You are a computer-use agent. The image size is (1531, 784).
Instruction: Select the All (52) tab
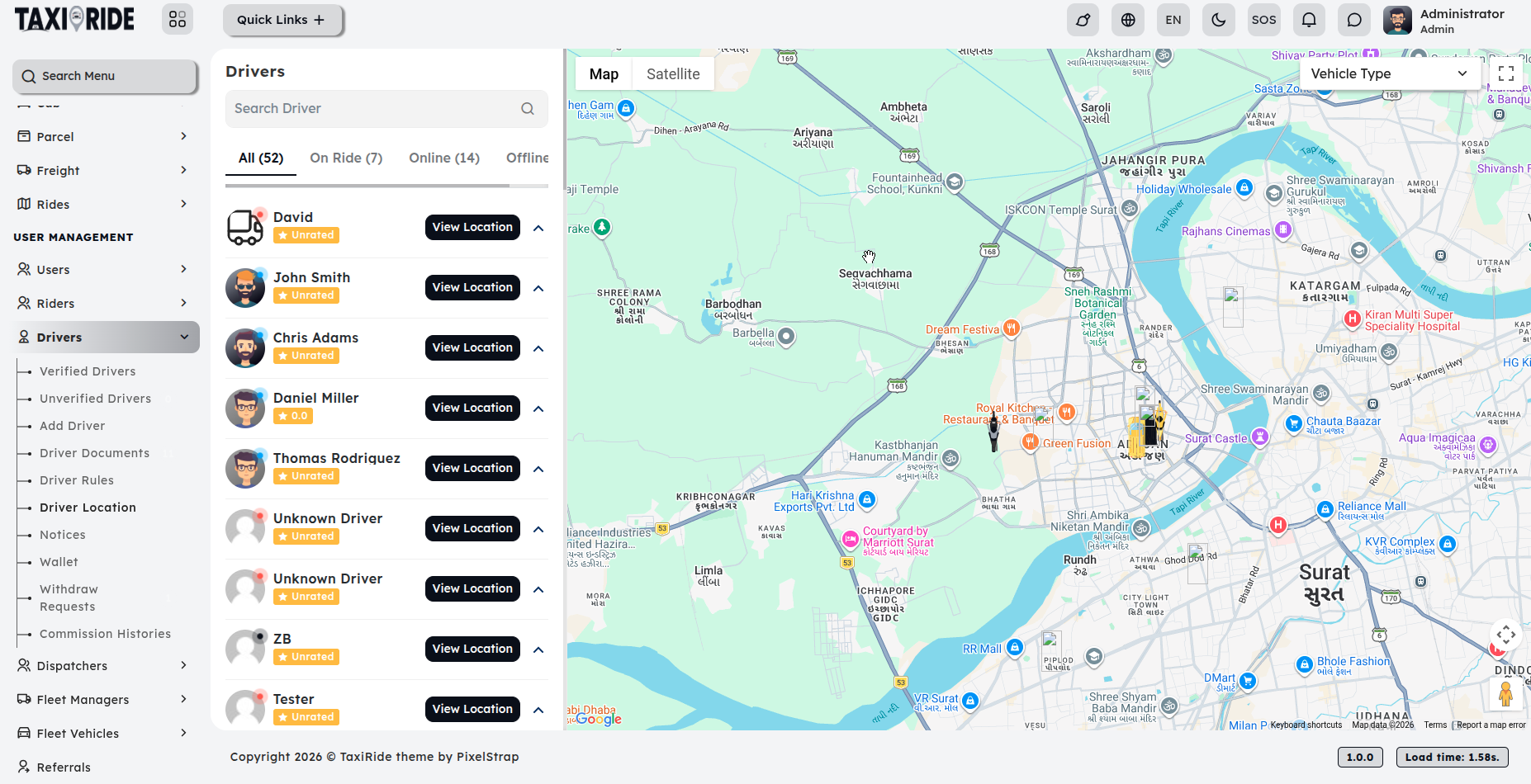coord(261,158)
